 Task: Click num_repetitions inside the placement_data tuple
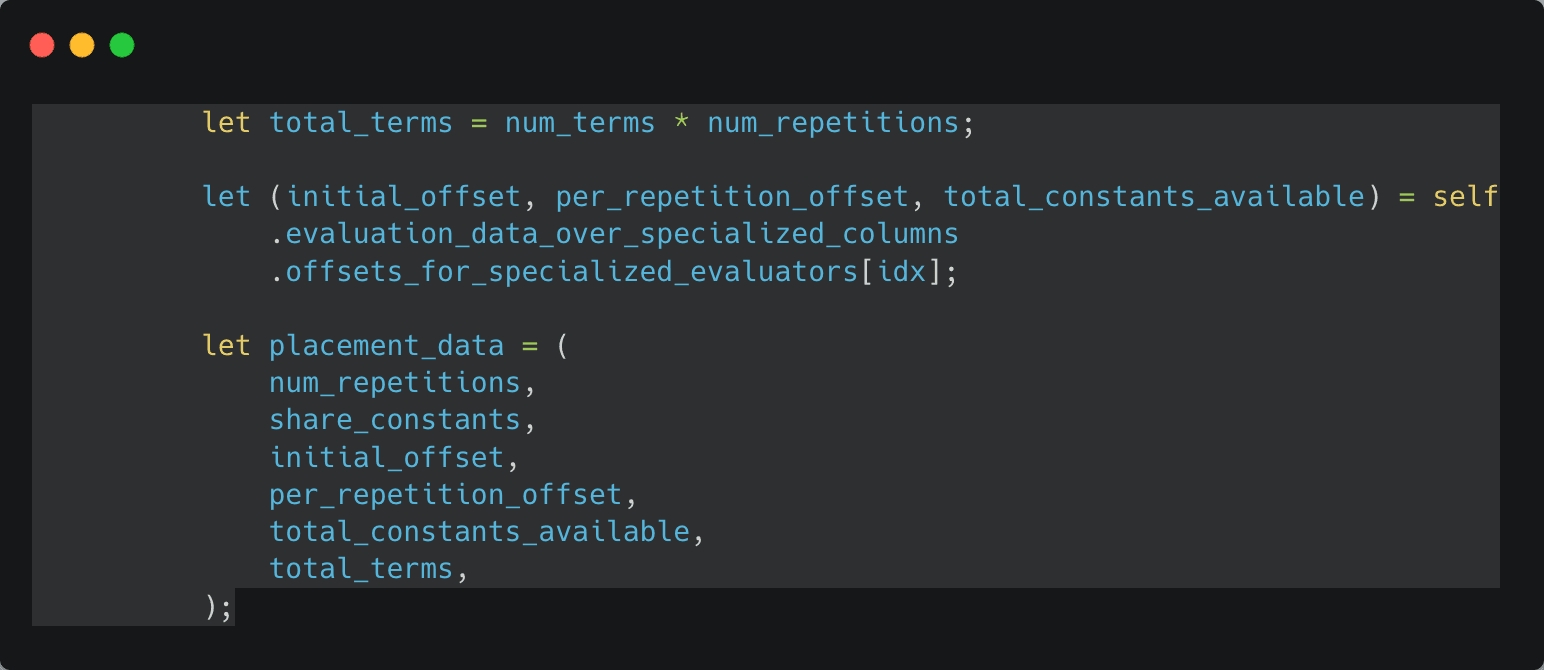395,383
